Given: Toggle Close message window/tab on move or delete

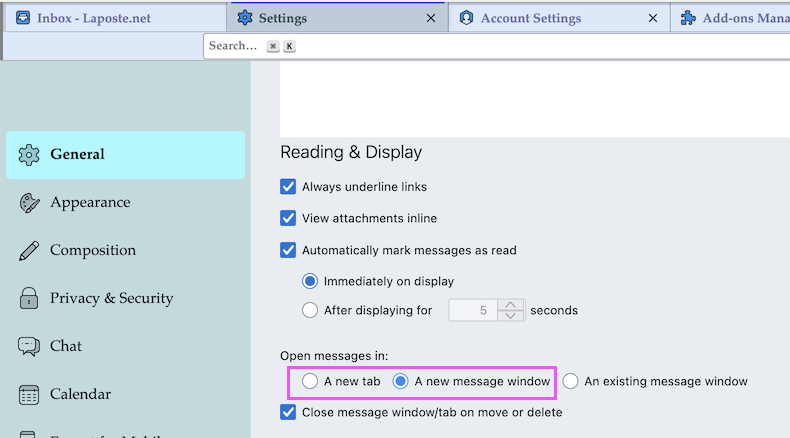Looking at the screenshot, I should [x=288, y=412].
